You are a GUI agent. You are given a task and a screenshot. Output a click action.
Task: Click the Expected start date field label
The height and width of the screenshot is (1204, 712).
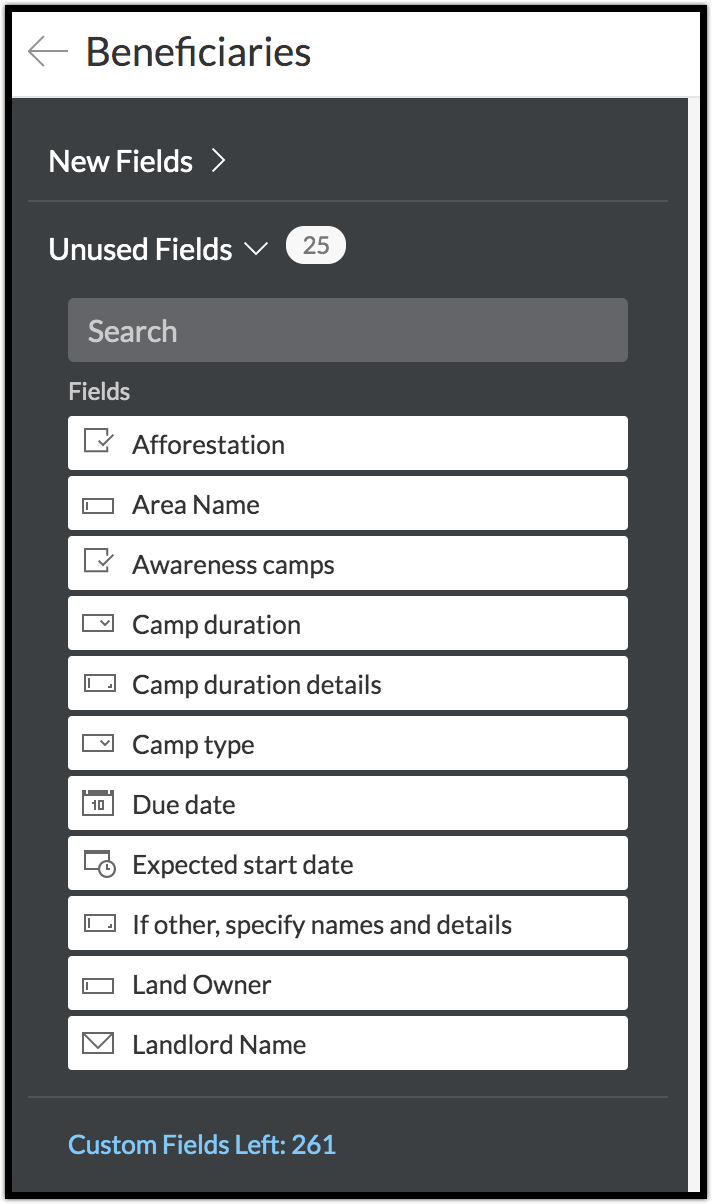(x=243, y=865)
